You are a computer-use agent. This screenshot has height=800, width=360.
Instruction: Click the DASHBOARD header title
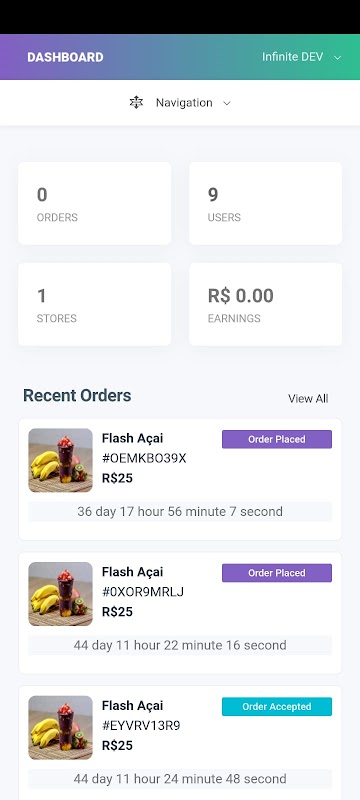pos(65,57)
